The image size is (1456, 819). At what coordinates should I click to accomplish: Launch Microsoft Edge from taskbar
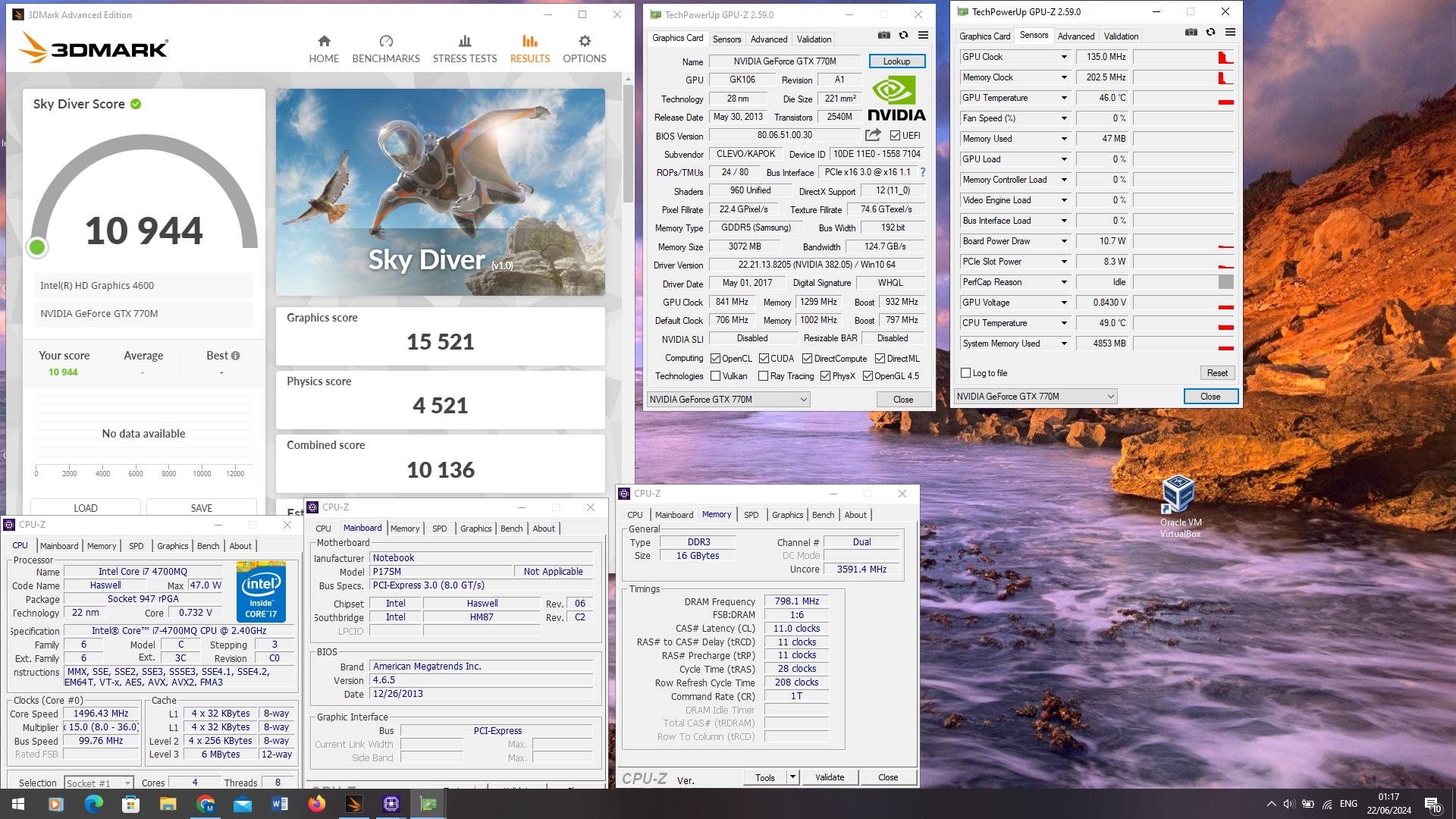coord(93,804)
